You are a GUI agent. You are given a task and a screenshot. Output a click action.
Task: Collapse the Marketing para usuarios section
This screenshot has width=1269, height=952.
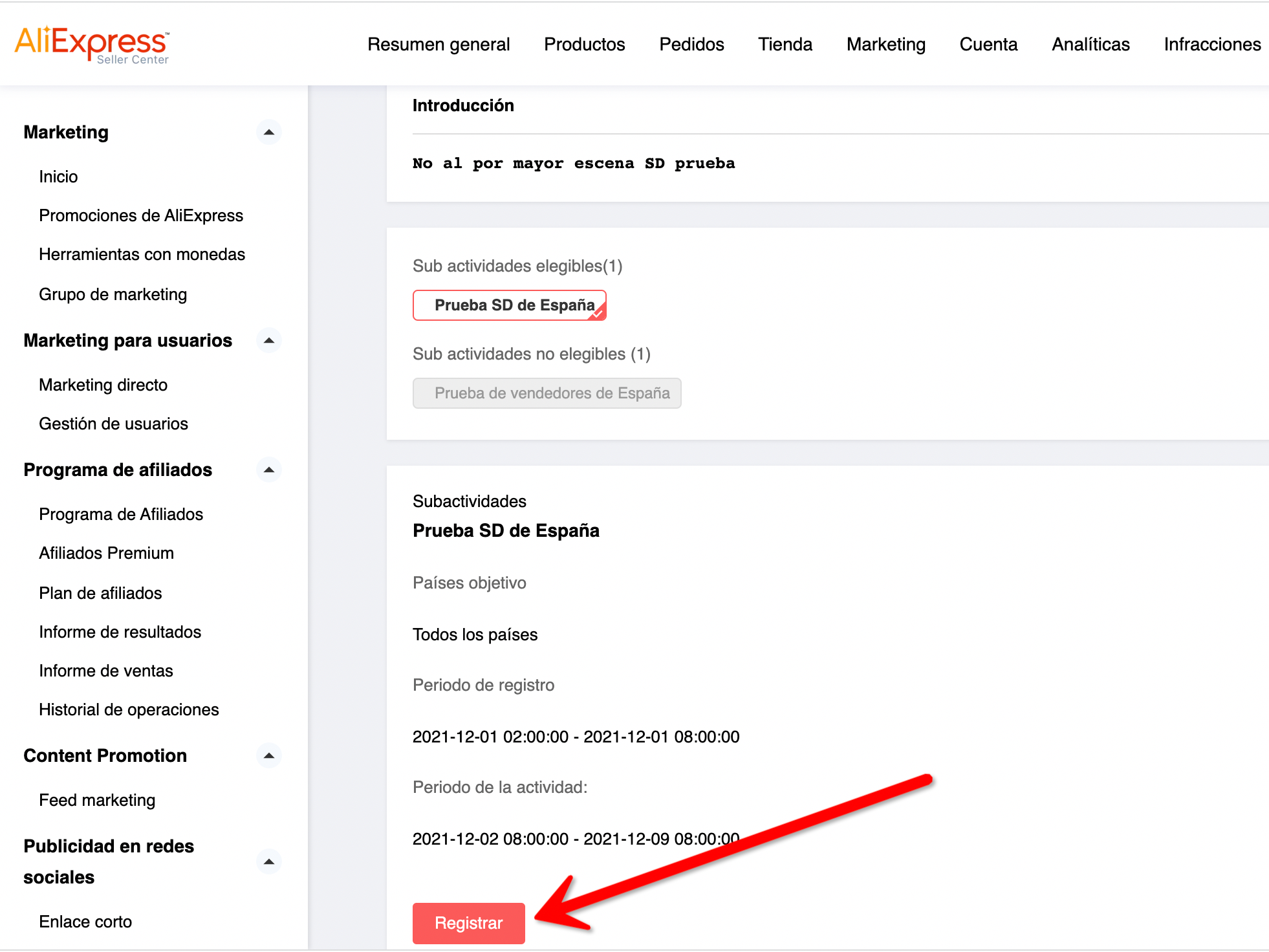[269, 341]
